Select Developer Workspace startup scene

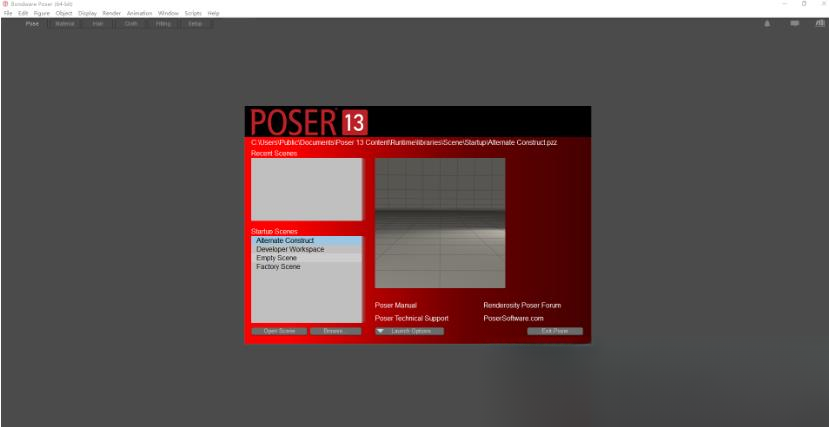click(x=307, y=249)
